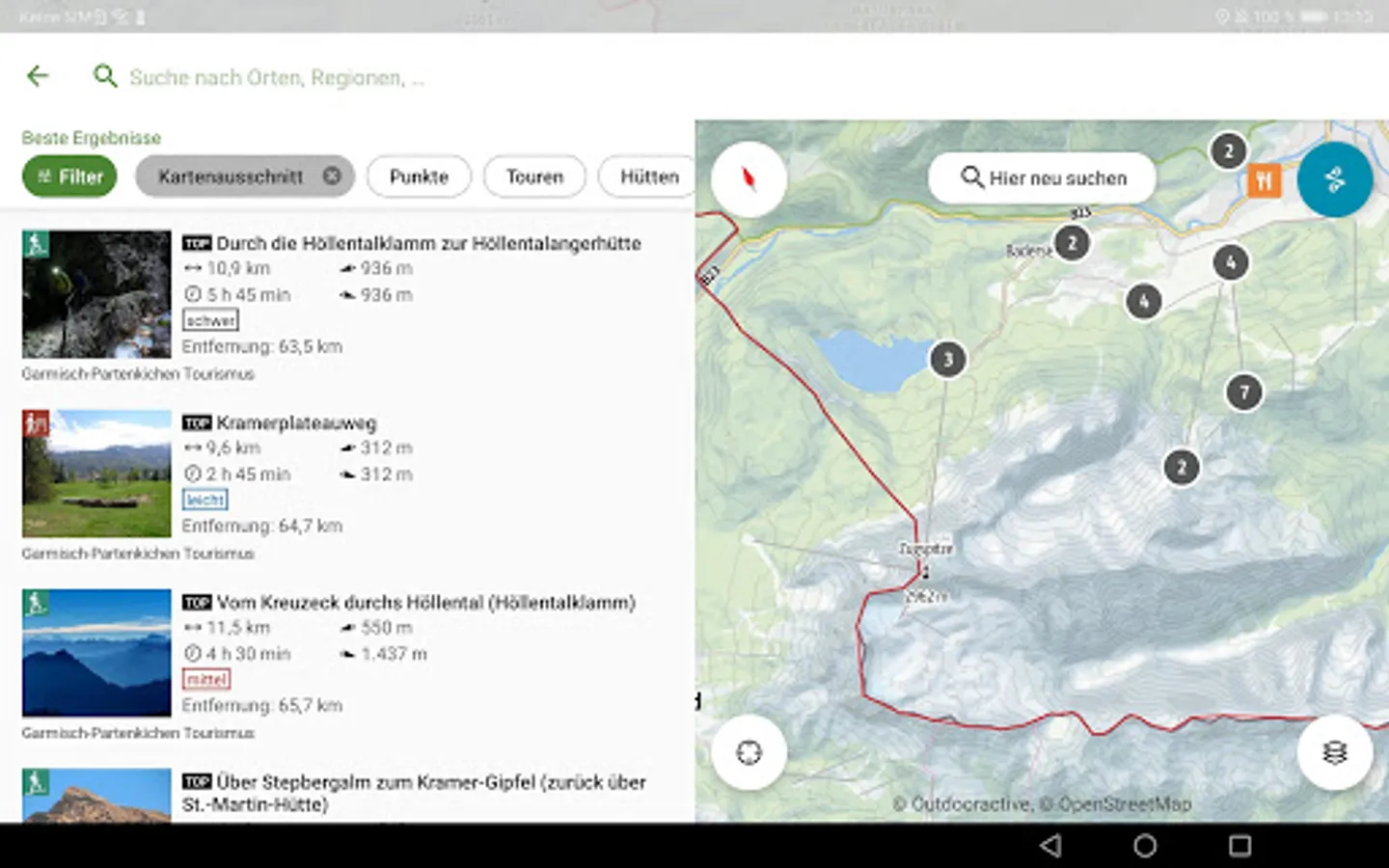
Task: Open 'Vom Kreuzeck durchs Höllental' tour
Action: 425,602
